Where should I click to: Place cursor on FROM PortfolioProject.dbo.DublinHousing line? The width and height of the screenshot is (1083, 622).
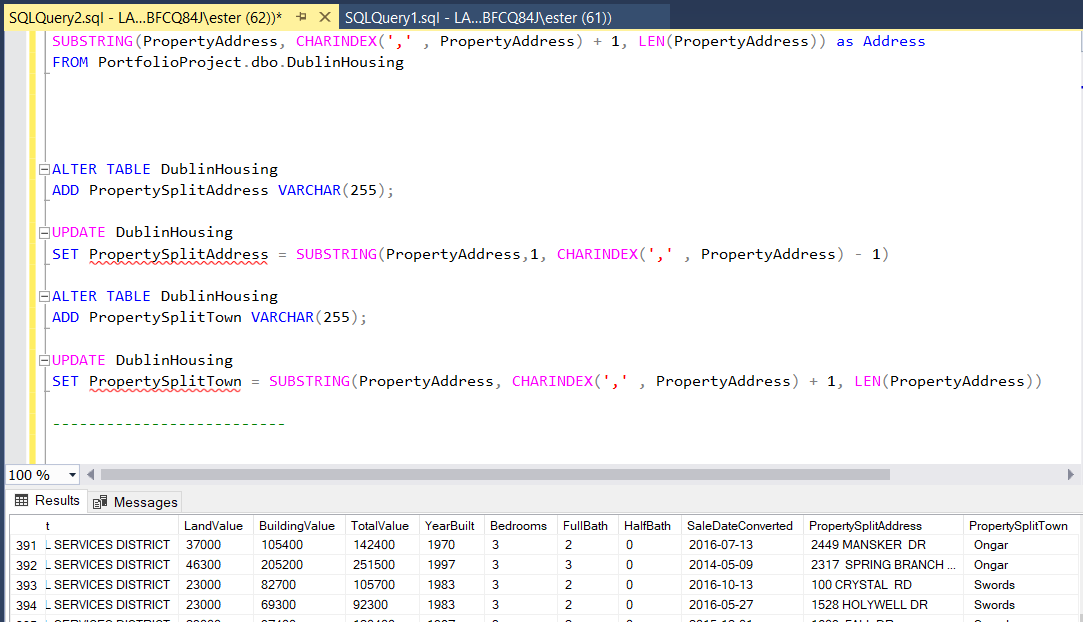coord(228,62)
